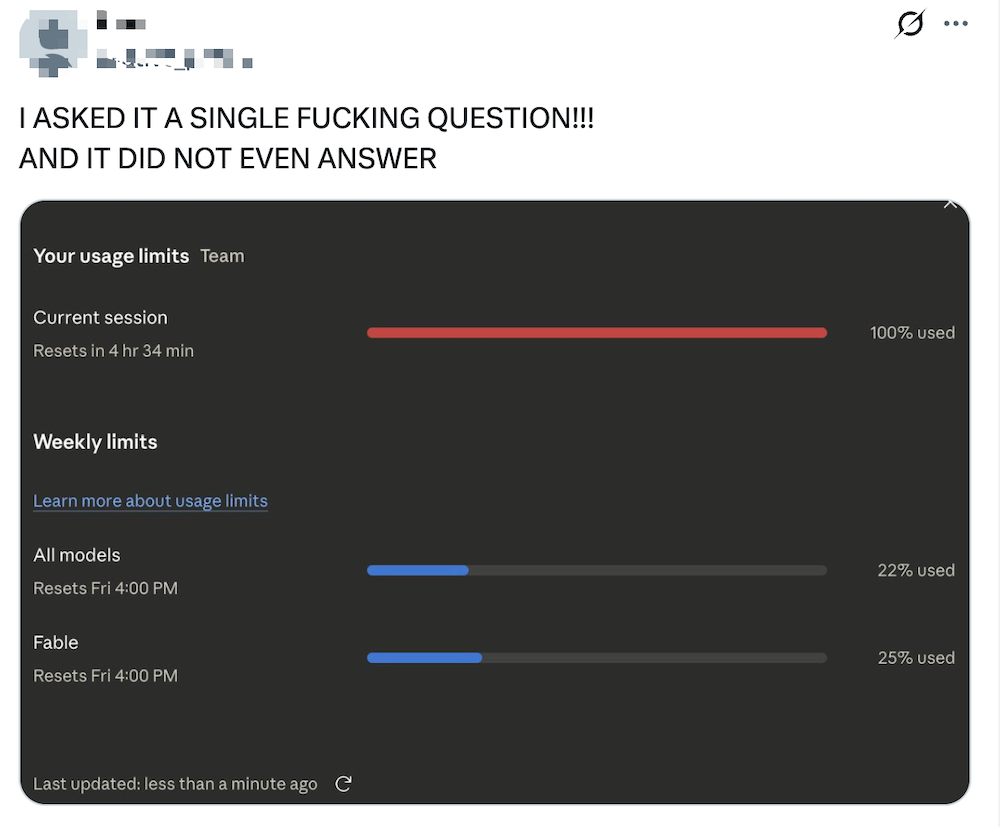This screenshot has height=827, width=1000.
Task: Click the red Current session usage bar
Action: 597,333
